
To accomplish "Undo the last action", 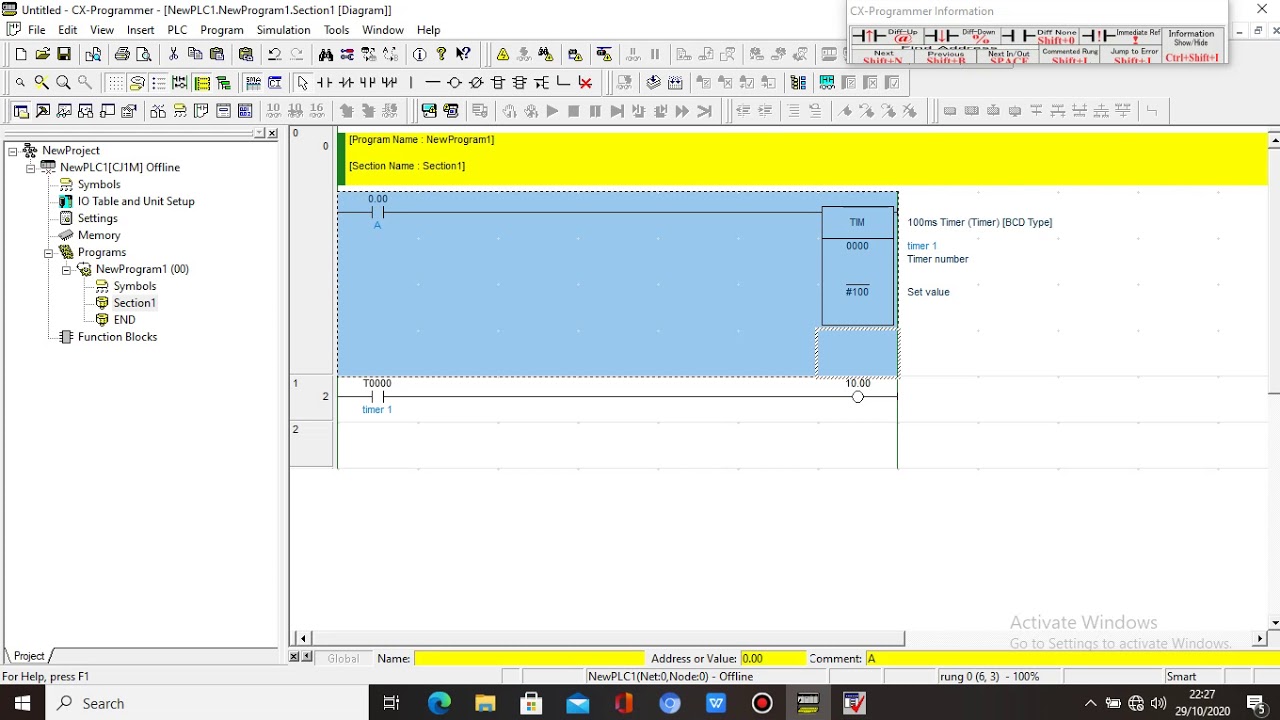I will pos(274,54).
